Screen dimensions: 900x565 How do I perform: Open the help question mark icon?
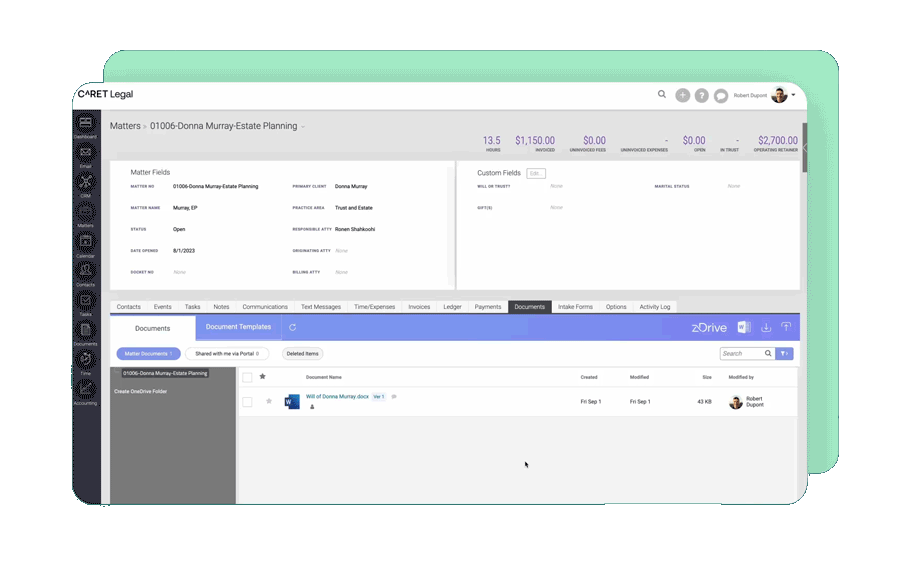702,95
